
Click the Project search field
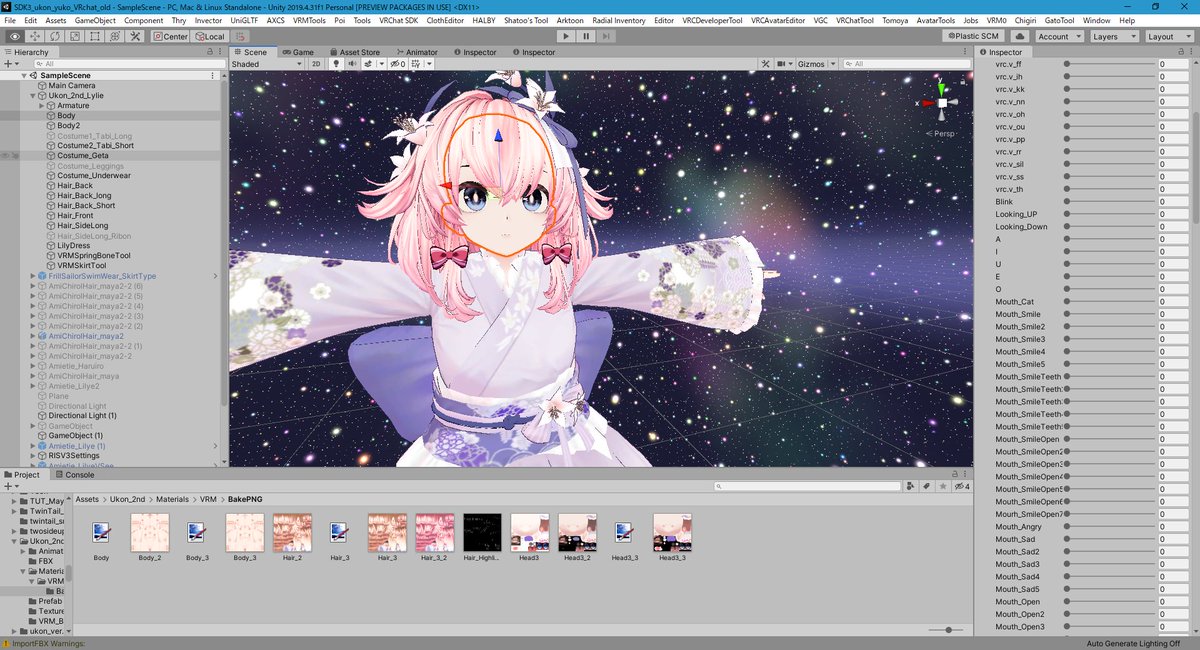pos(806,487)
